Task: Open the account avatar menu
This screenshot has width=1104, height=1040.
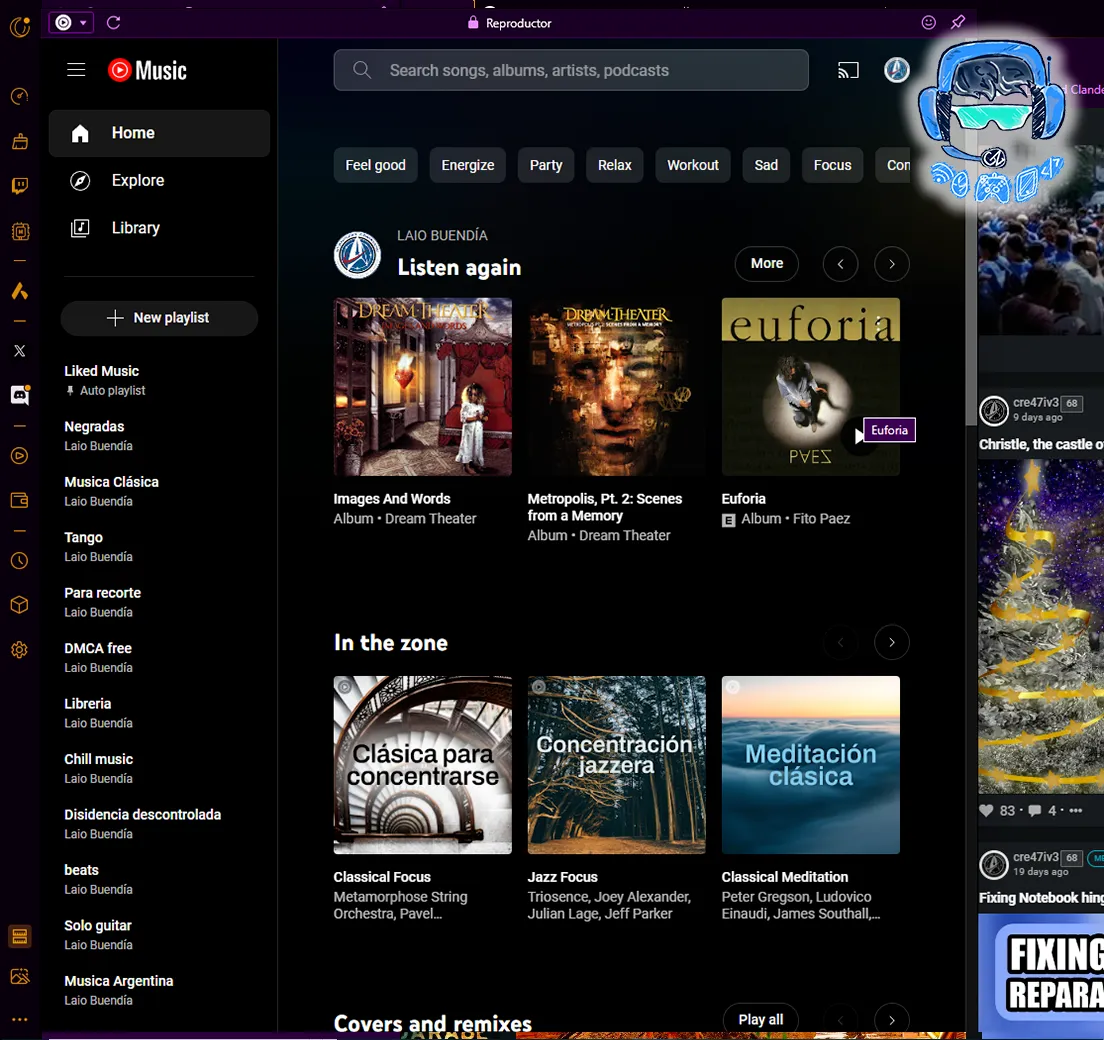Action: tap(896, 70)
